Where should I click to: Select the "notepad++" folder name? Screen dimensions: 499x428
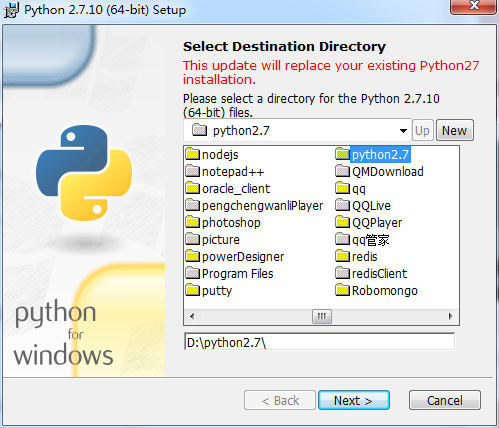(x=233, y=172)
